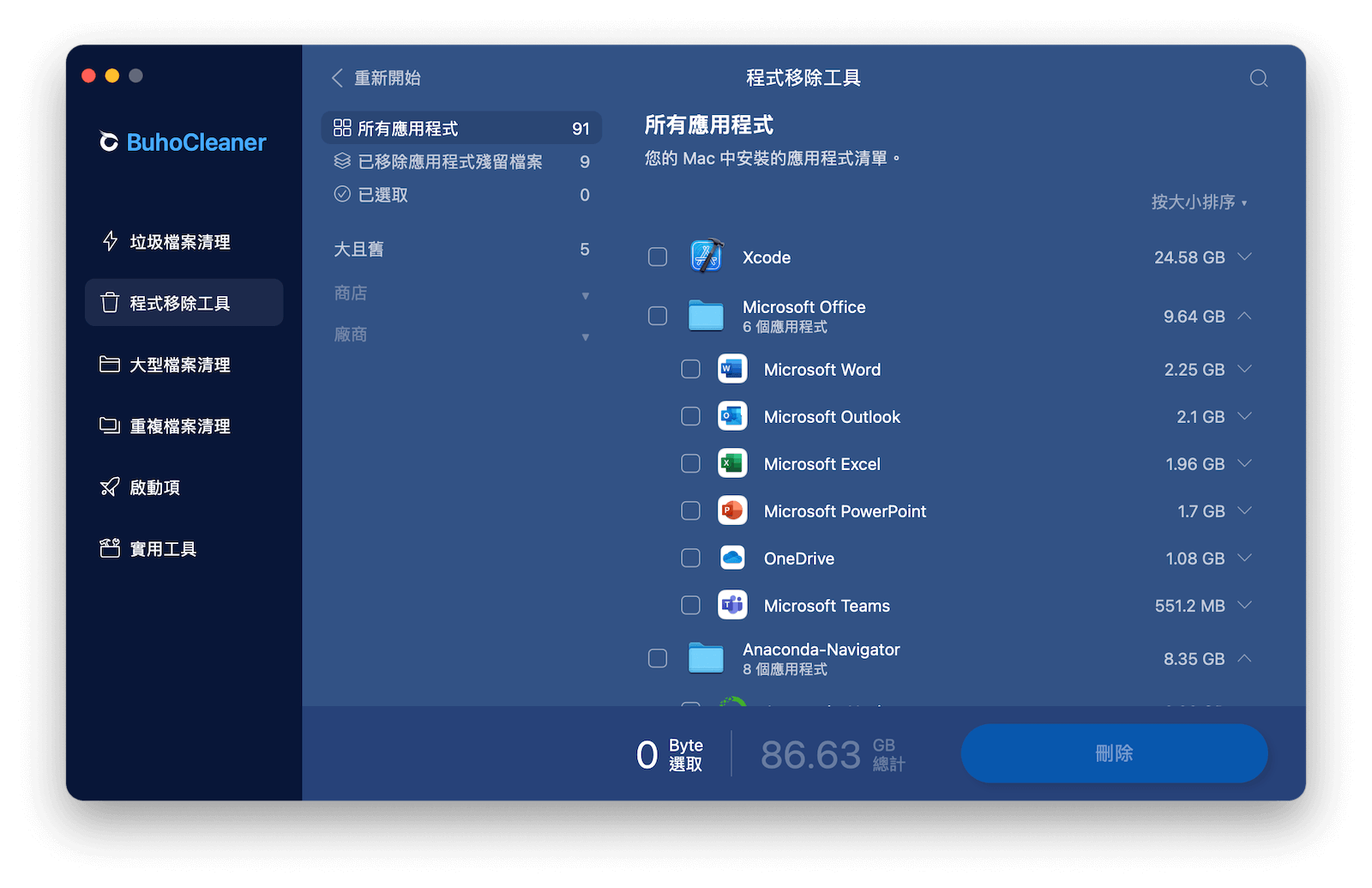Viewport: 1372px width, 888px height.
Task: Click the OneDrive cloud app icon
Action: (732, 558)
